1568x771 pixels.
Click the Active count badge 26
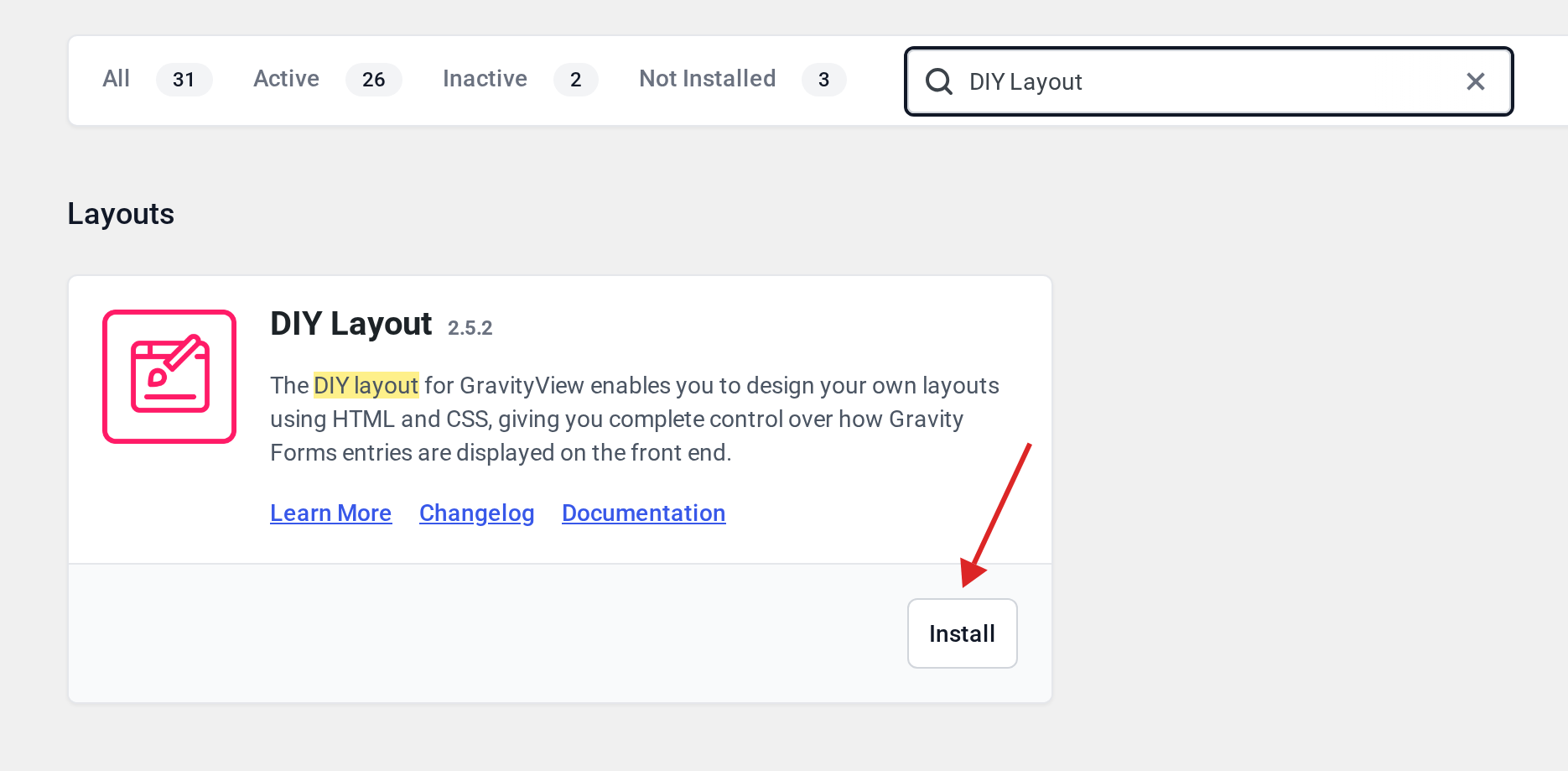(373, 80)
